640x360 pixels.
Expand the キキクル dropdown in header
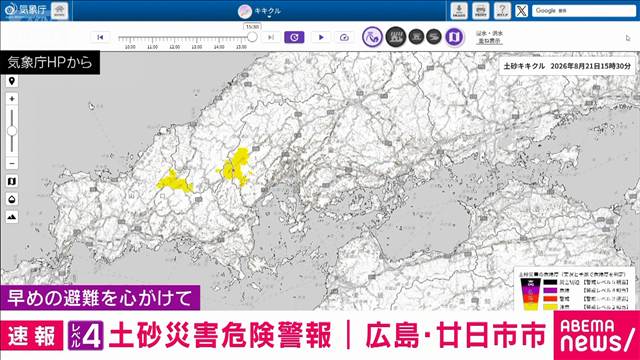(260, 11)
